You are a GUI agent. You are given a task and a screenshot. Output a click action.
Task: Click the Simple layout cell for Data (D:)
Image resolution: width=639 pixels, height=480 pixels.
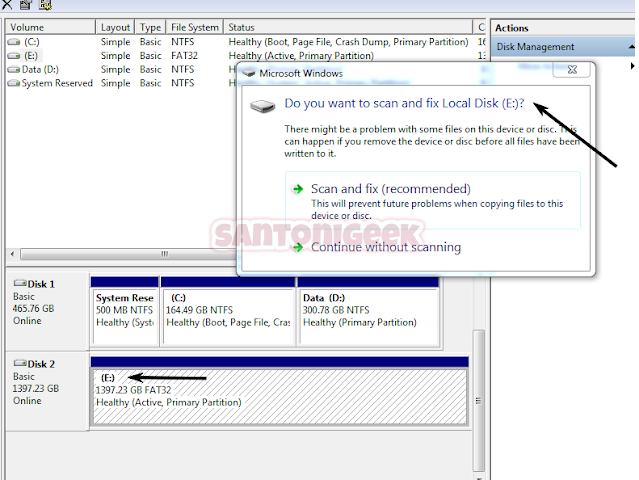(x=115, y=70)
